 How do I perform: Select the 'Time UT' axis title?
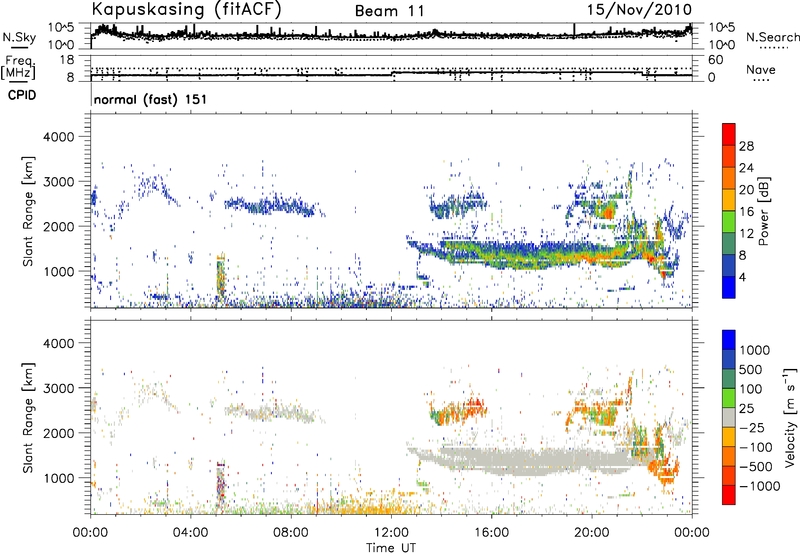[391, 547]
